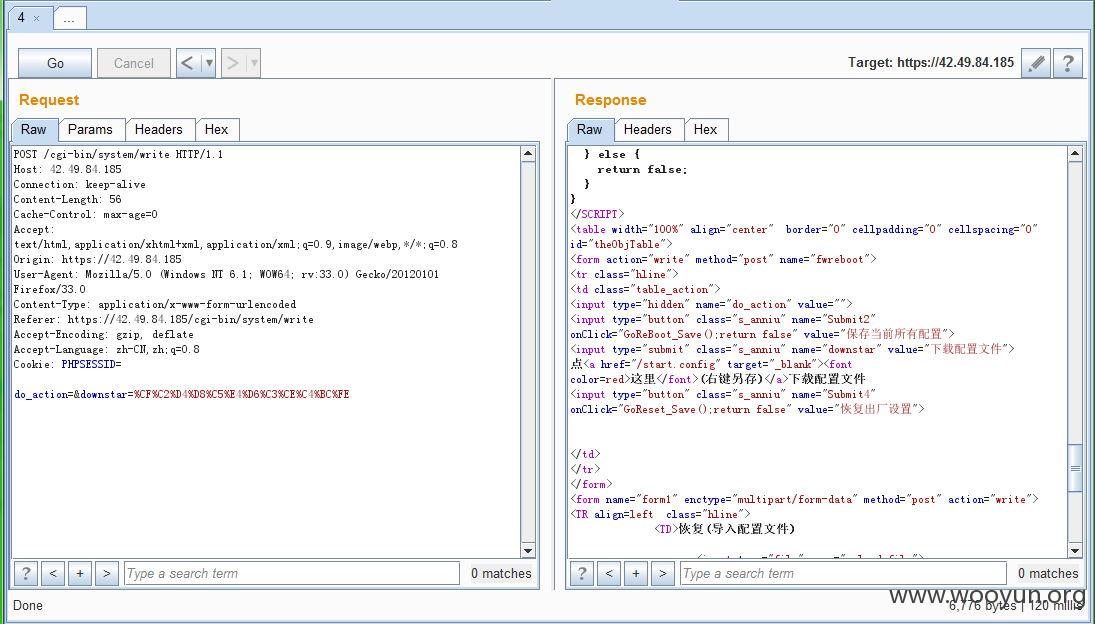Screen dimensions: 1095x624
Task: Switch to Request Hex tab
Action: pos(216,129)
